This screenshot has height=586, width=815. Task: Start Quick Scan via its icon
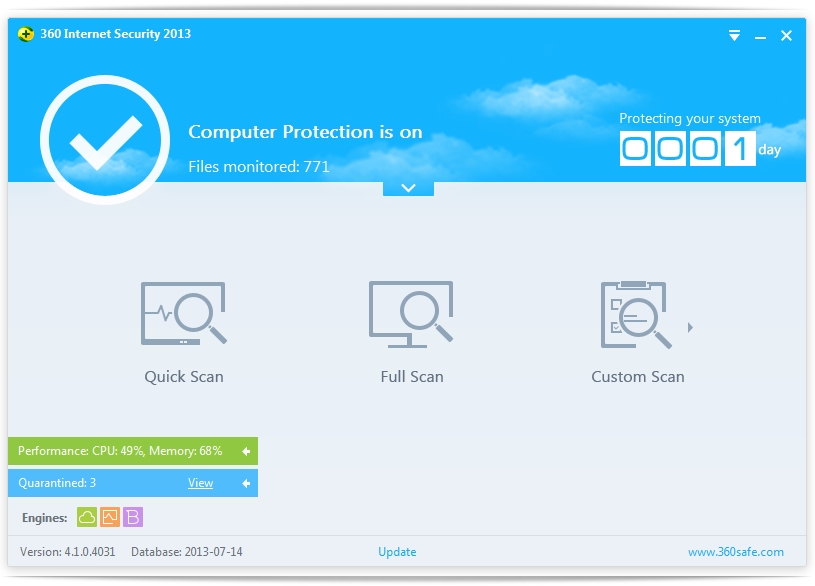[183, 313]
